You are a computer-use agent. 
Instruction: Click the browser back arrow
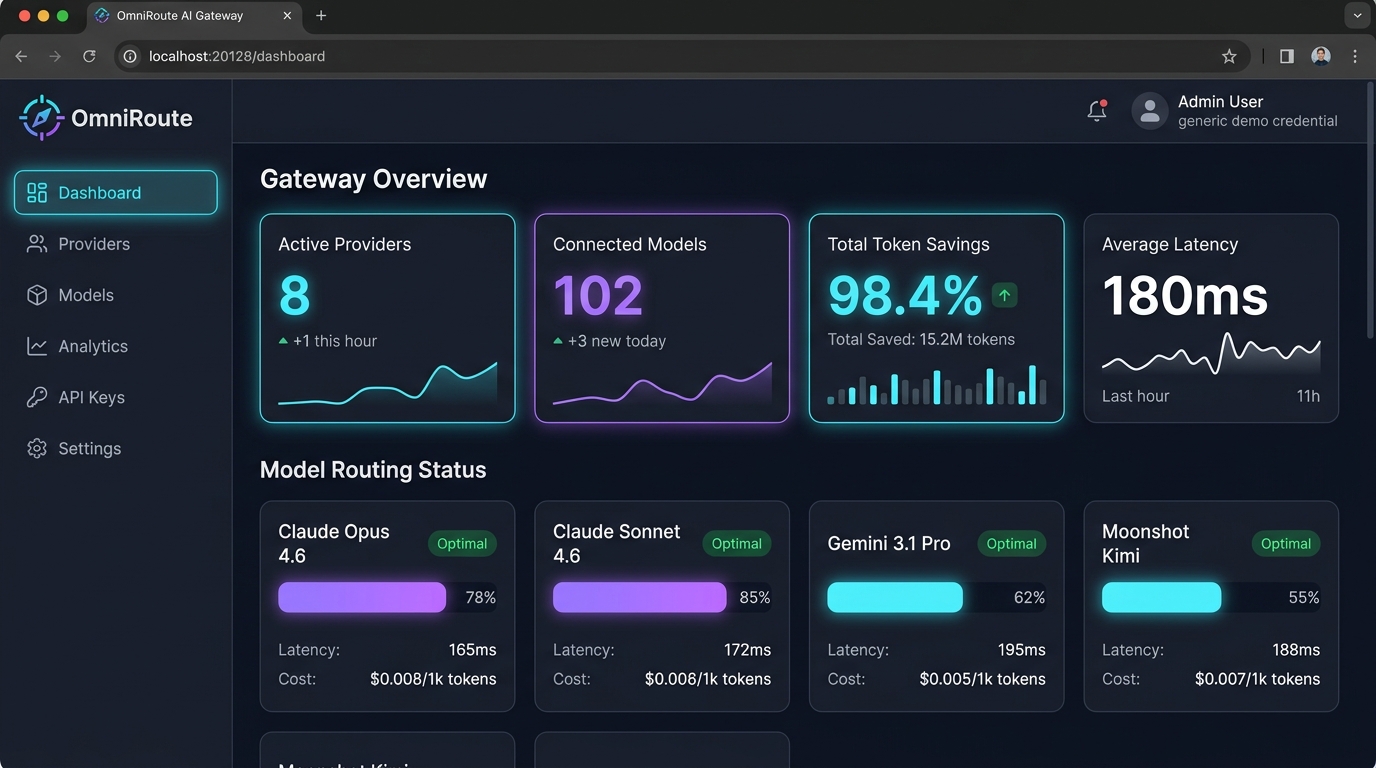point(21,56)
